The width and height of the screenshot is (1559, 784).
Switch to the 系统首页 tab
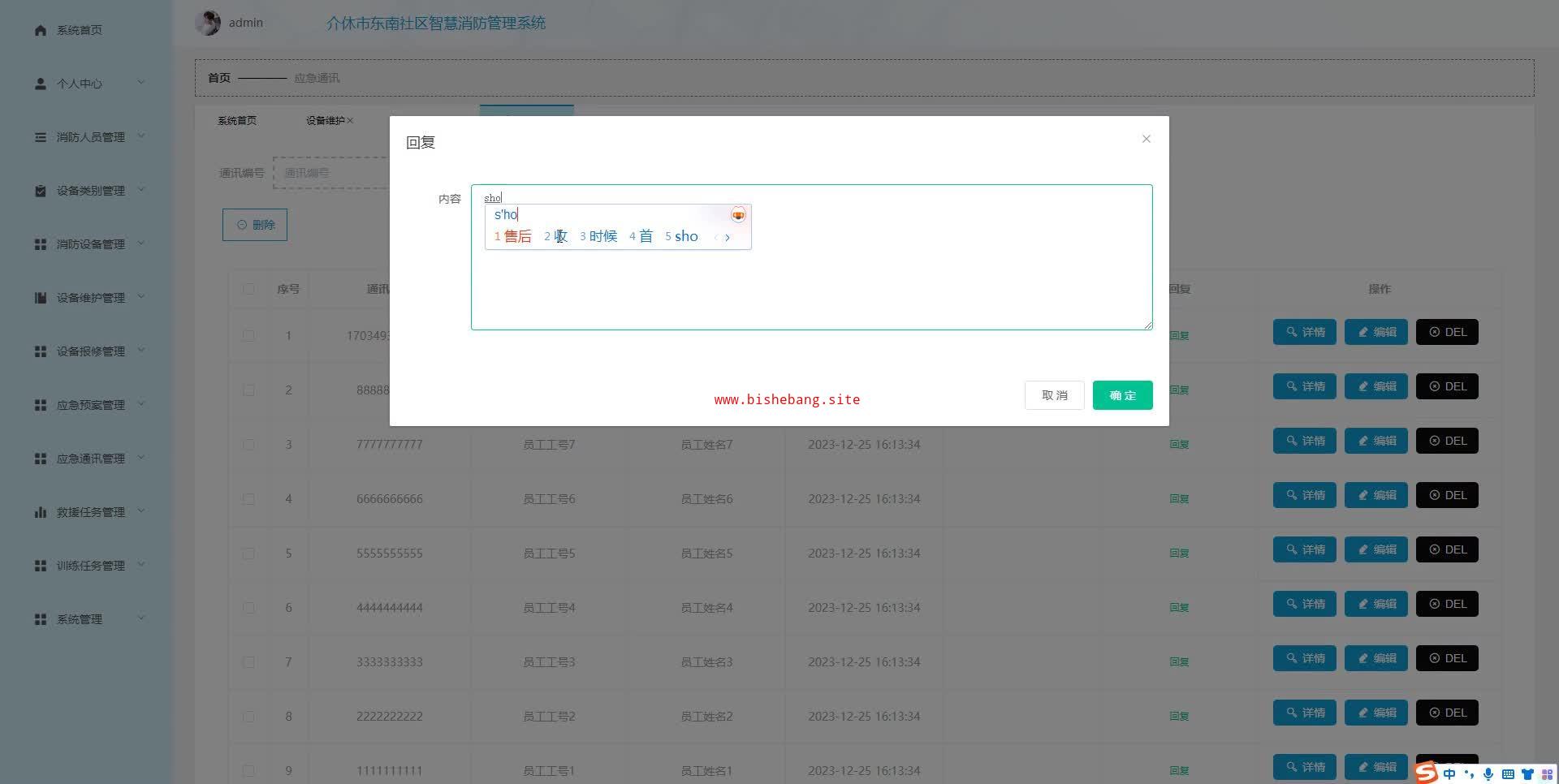coord(237,121)
